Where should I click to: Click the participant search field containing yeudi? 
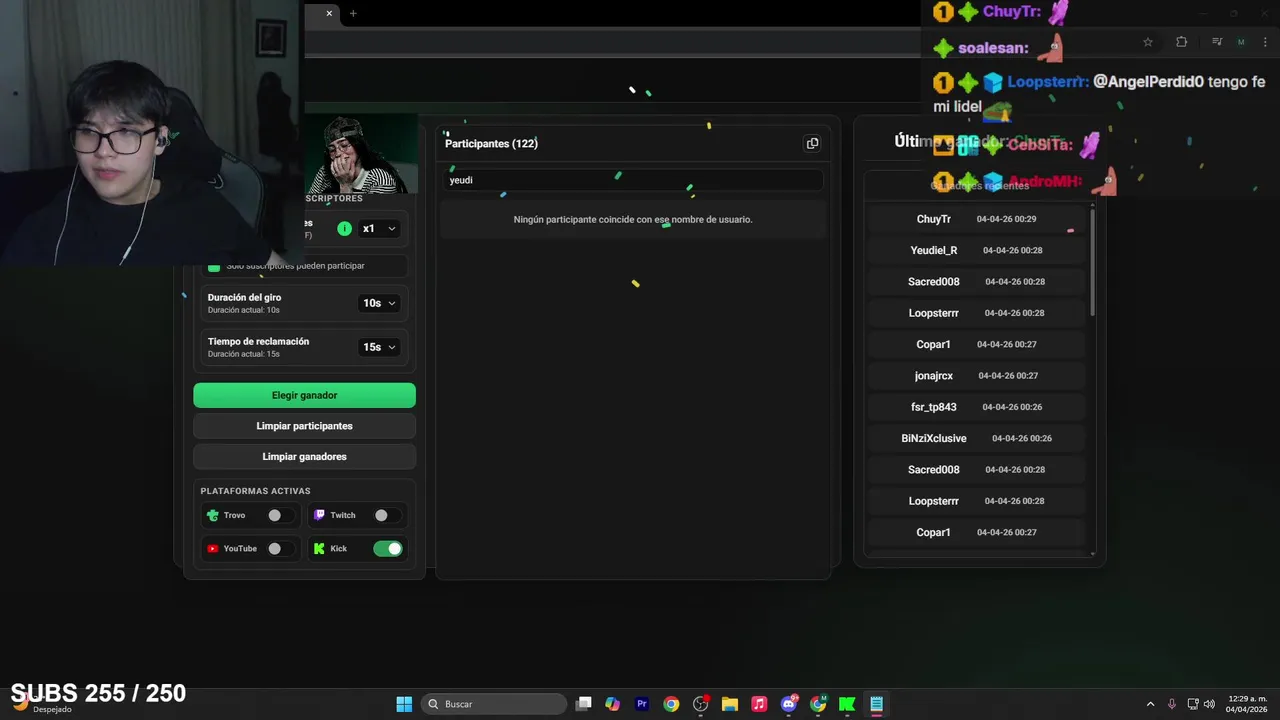tap(633, 180)
